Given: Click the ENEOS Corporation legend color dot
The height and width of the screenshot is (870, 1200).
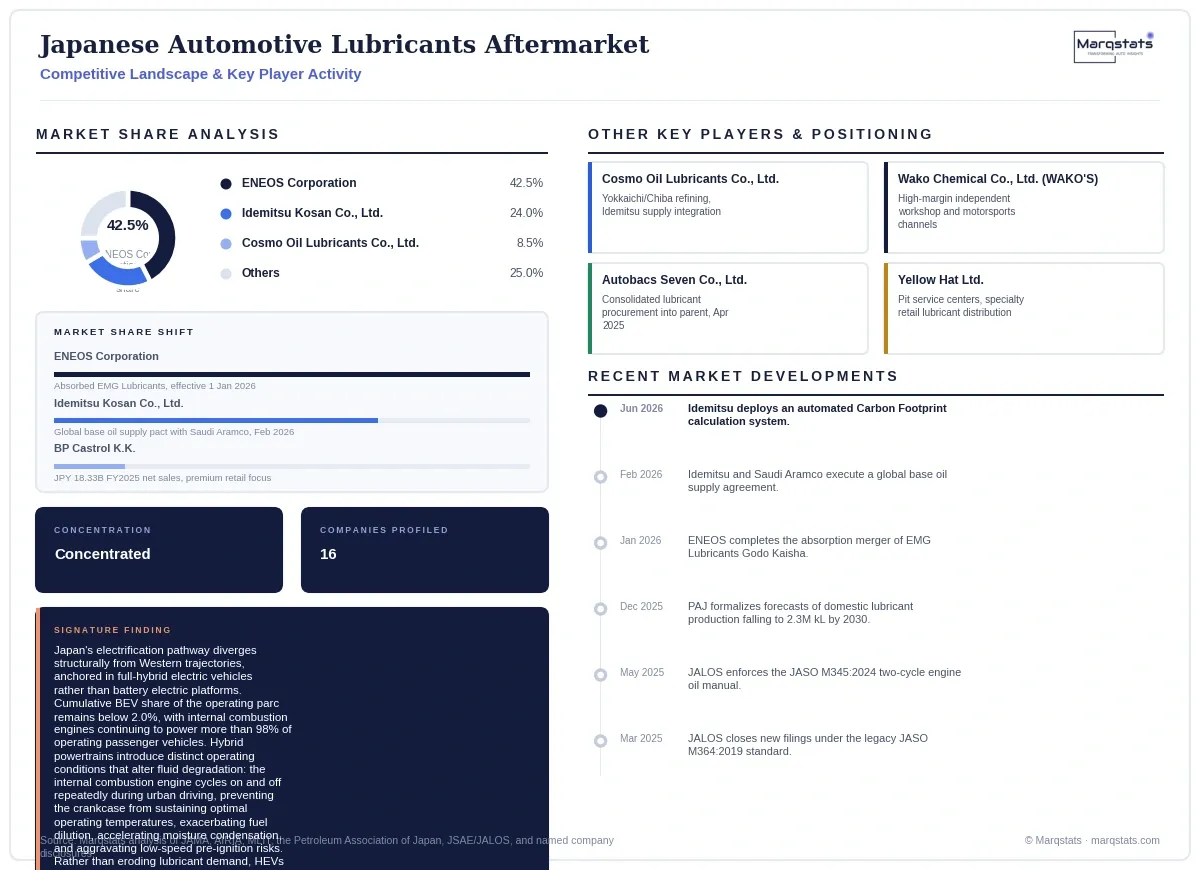Looking at the screenshot, I should 226,184.
